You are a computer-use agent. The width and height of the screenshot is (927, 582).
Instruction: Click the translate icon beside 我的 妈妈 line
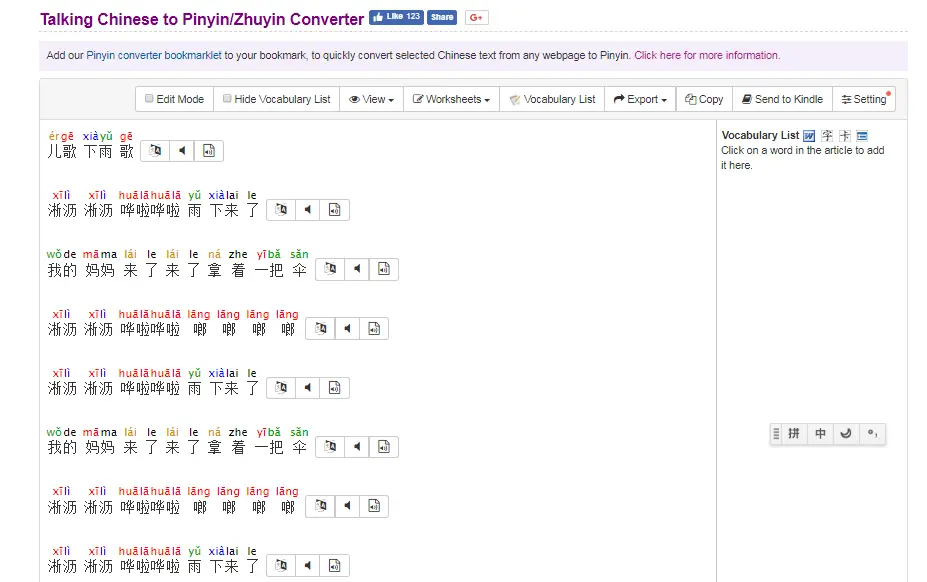329,269
